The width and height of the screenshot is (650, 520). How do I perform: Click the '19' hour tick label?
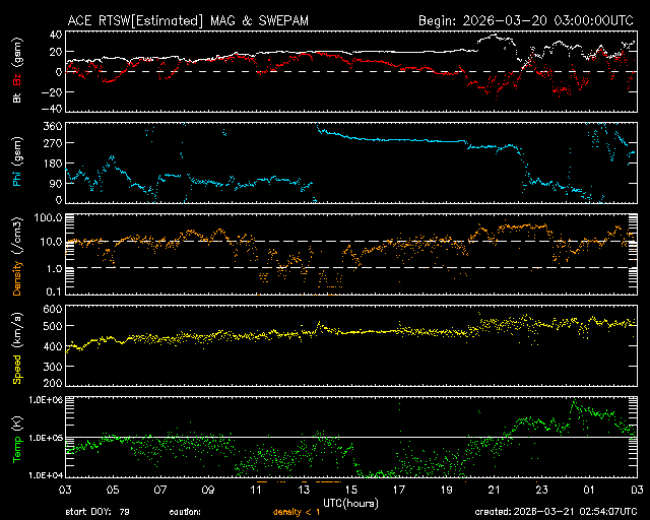point(446,490)
